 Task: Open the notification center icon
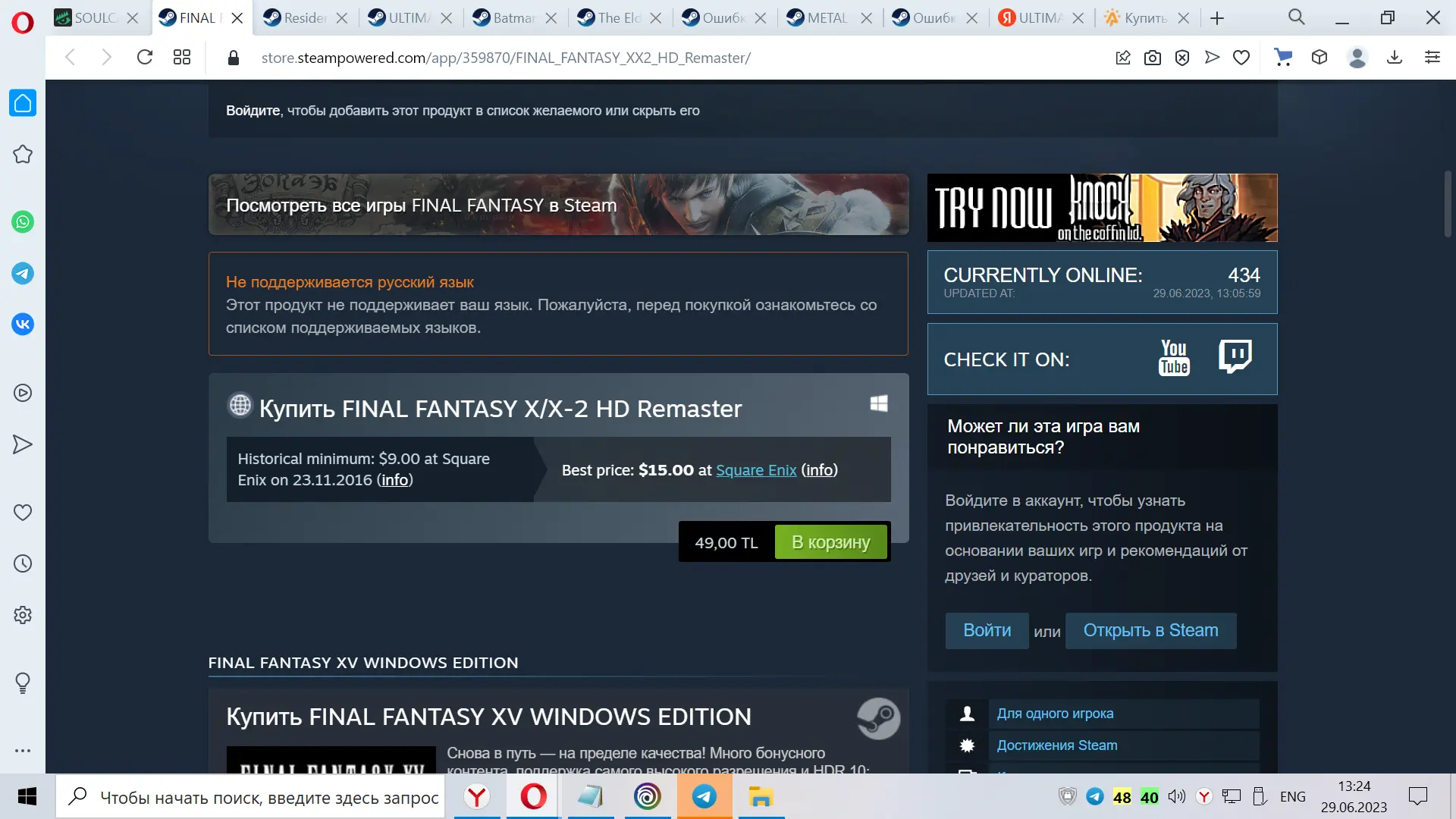click(1417, 796)
